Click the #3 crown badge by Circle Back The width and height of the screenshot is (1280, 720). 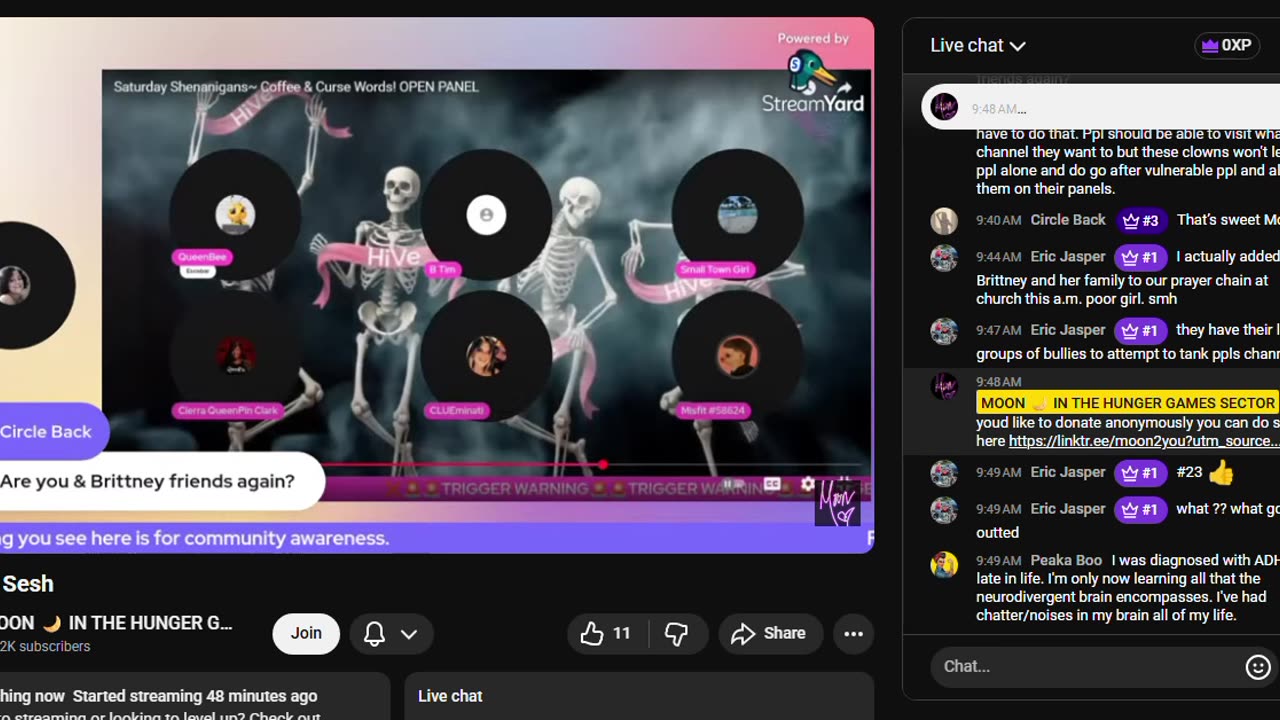(x=1141, y=220)
